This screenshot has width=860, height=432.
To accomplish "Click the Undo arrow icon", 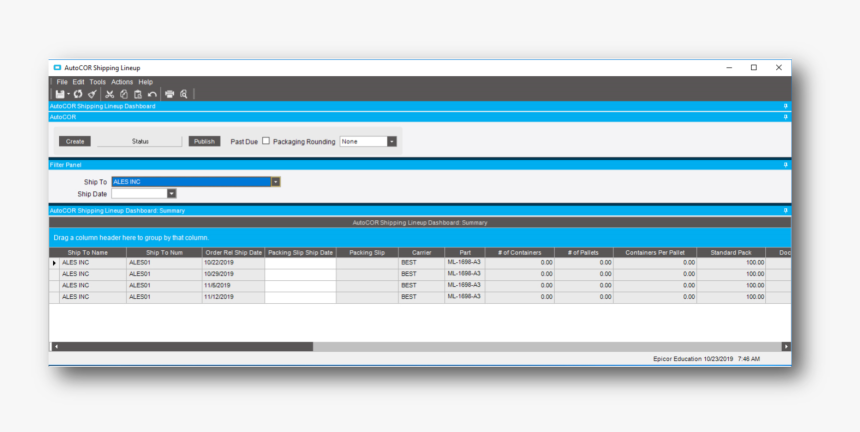I will click(152, 94).
